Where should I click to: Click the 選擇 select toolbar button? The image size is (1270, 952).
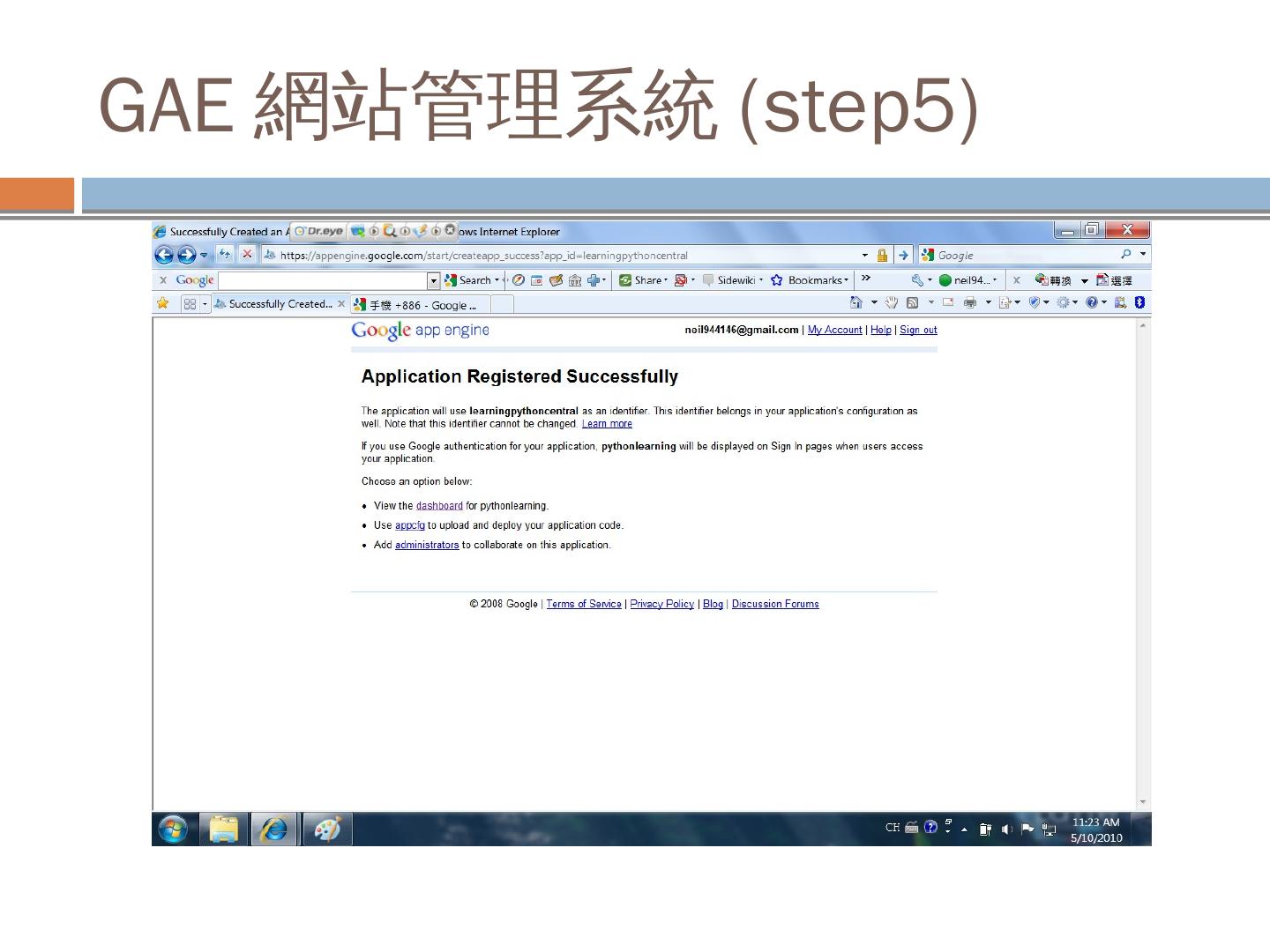coord(1114,280)
